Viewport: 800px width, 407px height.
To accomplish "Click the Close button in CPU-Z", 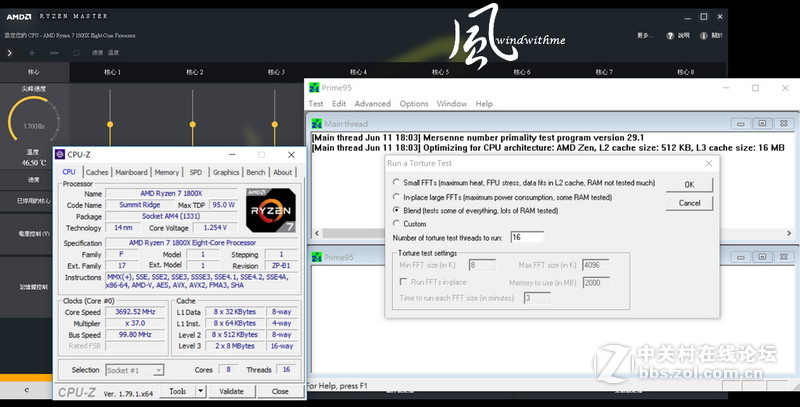I will (x=280, y=391).
